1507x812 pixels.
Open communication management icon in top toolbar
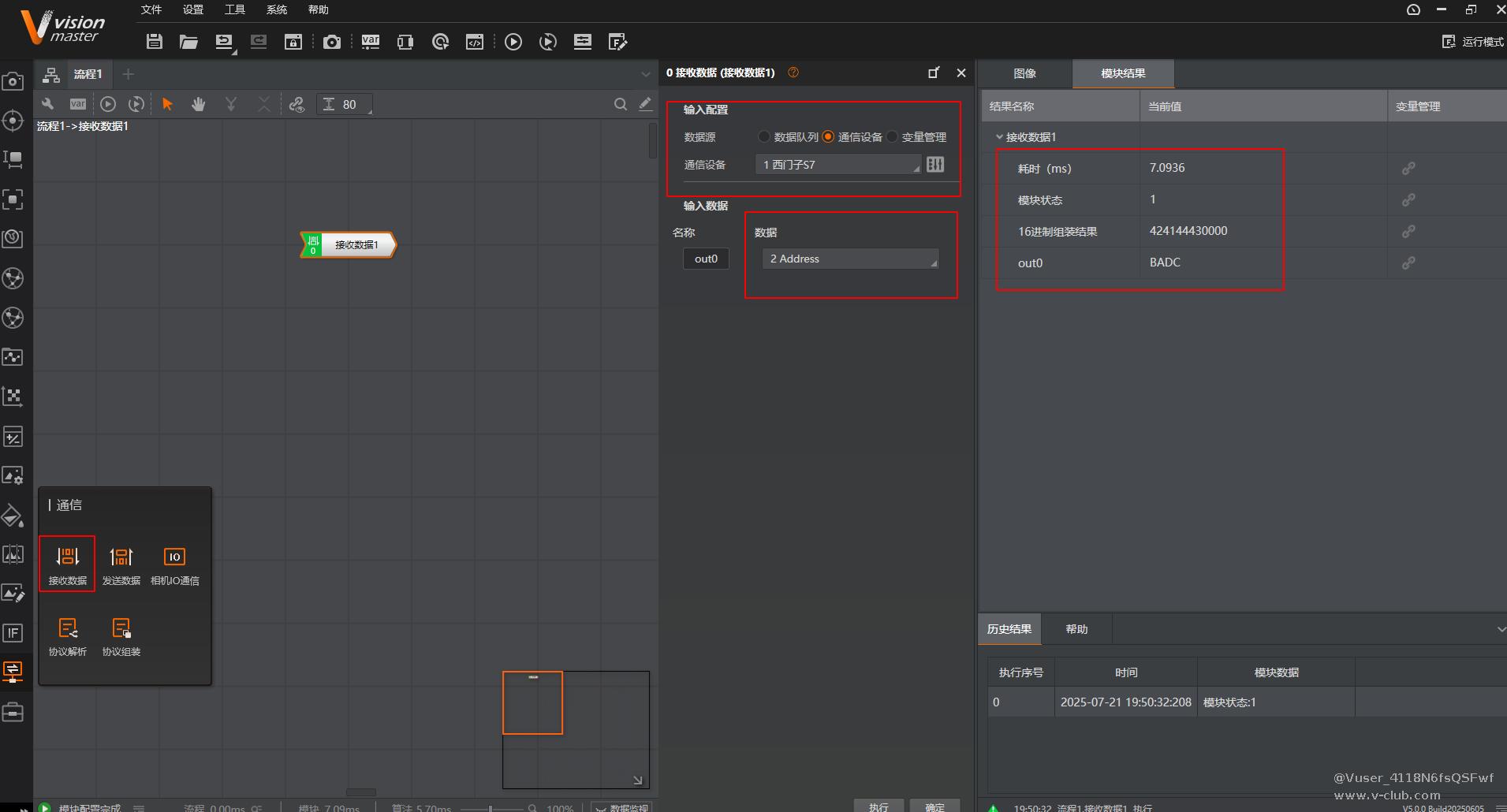405,42
